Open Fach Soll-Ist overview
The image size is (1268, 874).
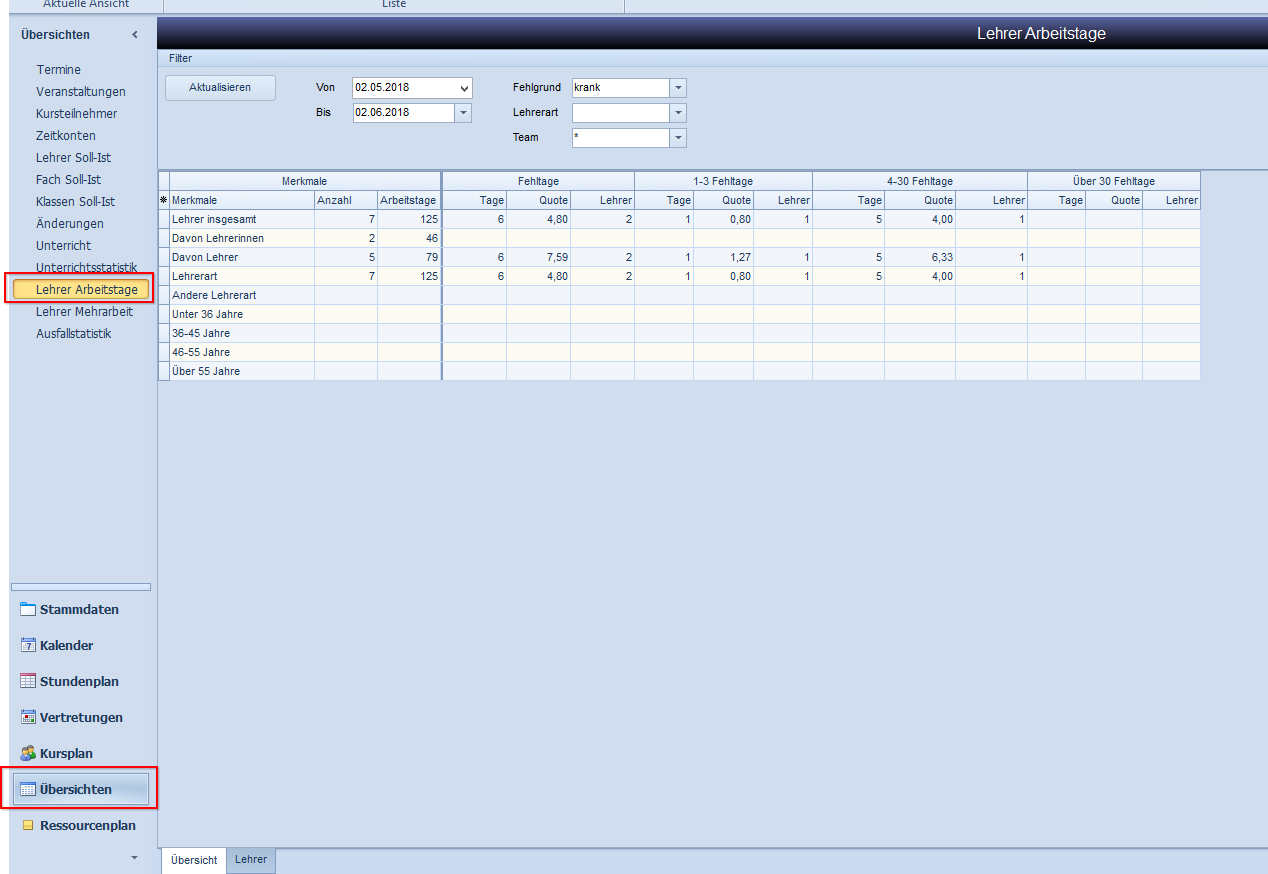pyautogui.click(x=68, y=180)
